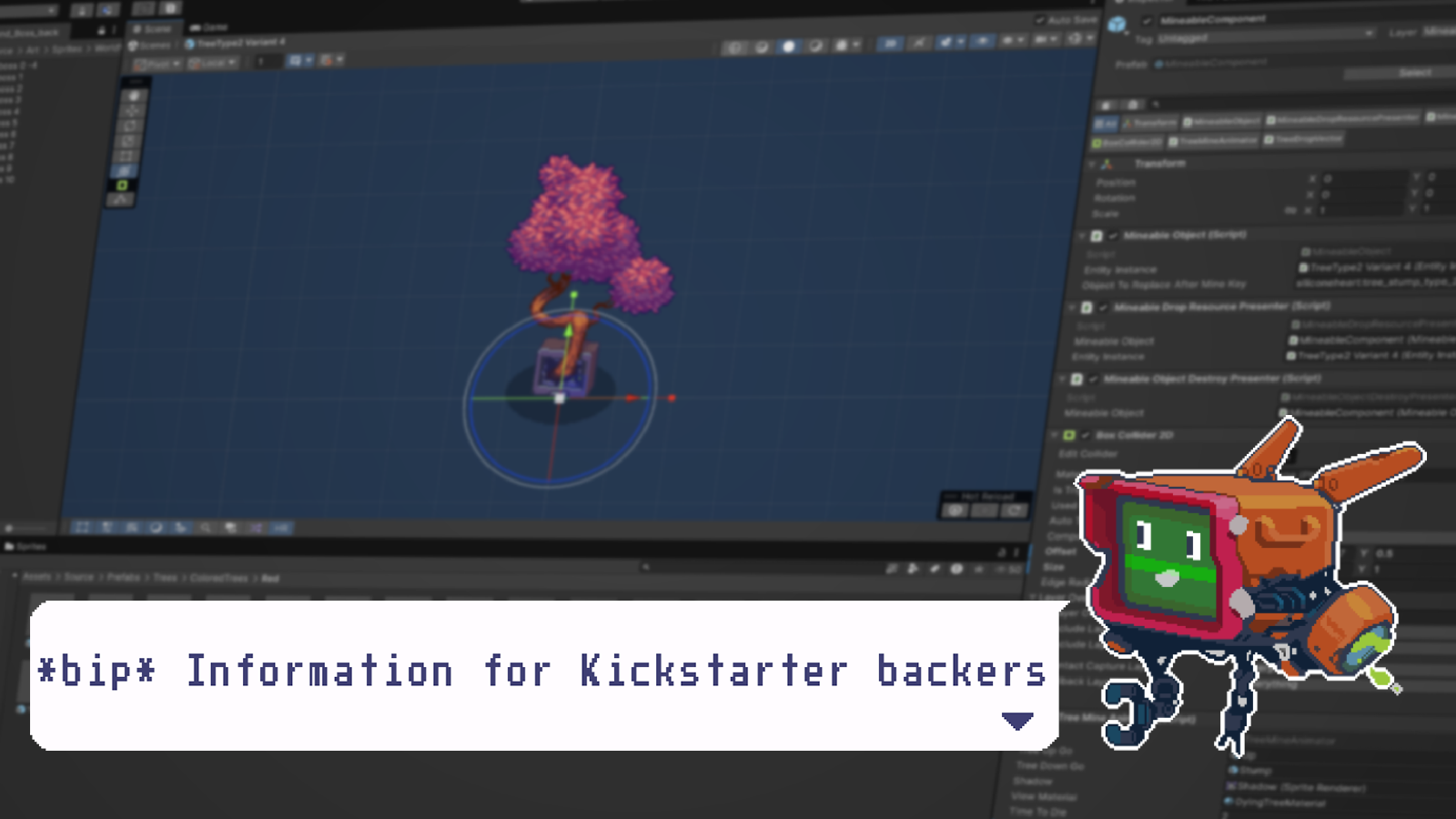1456x819 pixels.
Task: Select the highlighted Transform tool in scene toolbar
Action: (124, 171)
